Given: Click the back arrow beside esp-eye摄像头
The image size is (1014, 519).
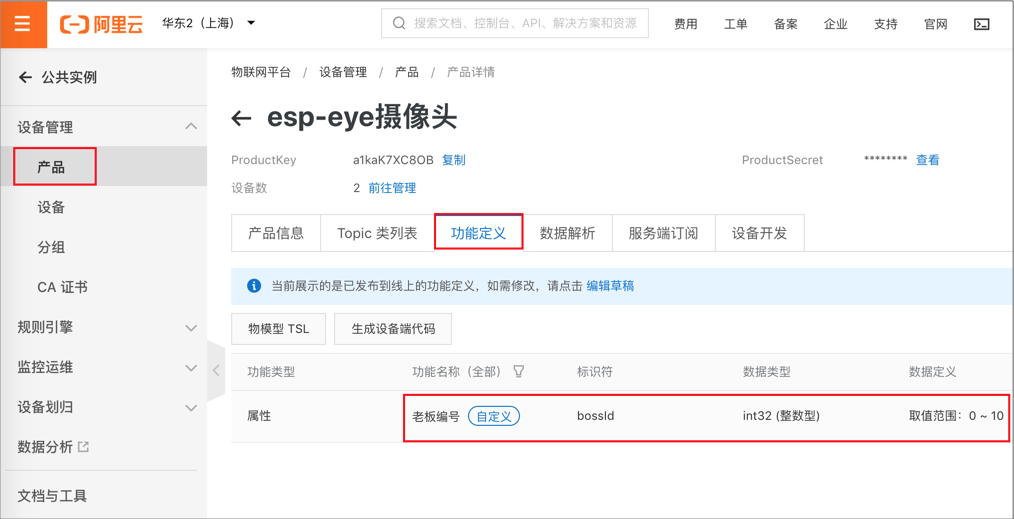Looking at the screenshot, I should pos(241,119).
